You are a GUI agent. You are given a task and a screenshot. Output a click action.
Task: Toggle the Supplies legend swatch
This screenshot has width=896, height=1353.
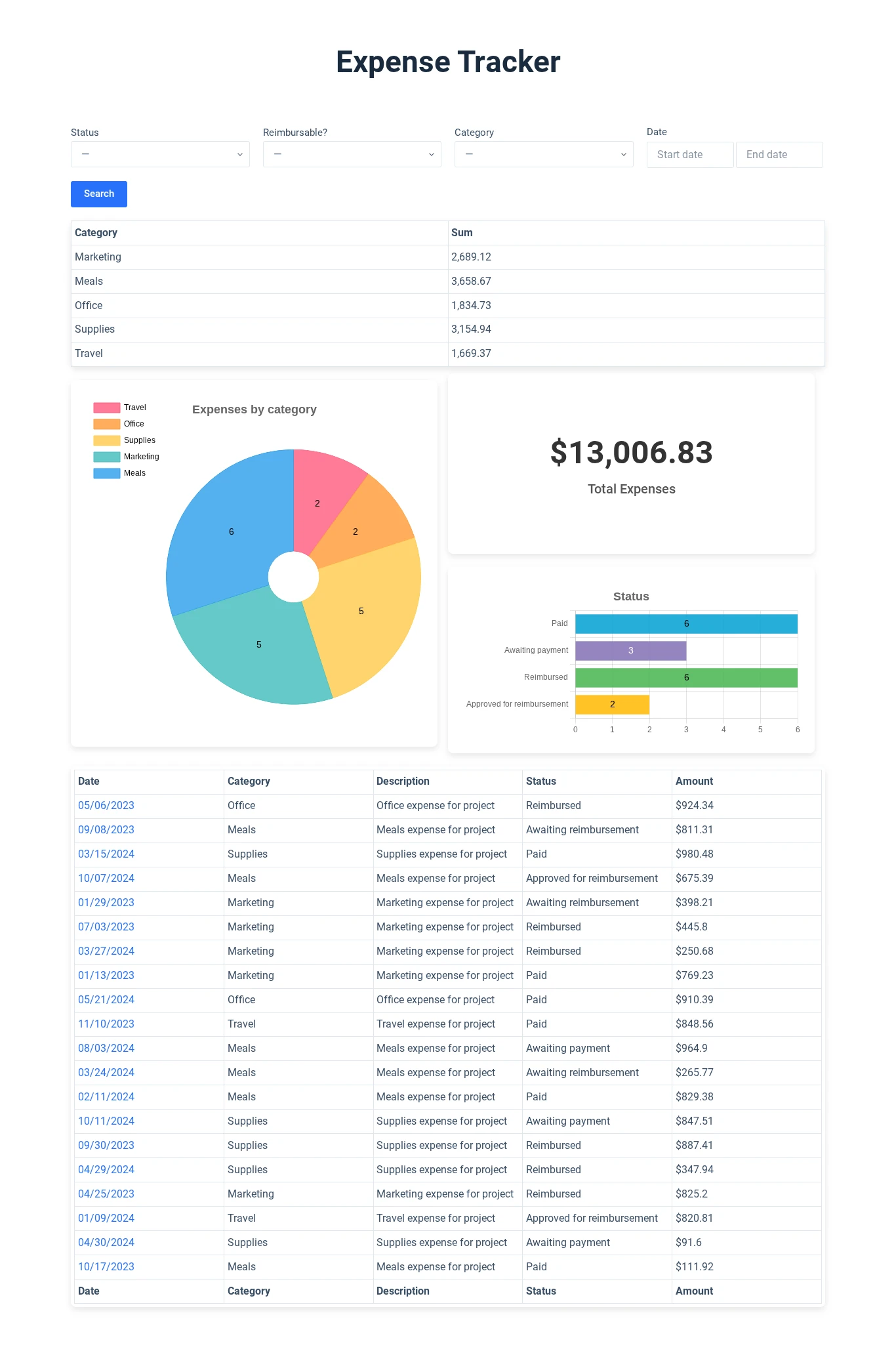pyautogui.click(x=107, y=440)
